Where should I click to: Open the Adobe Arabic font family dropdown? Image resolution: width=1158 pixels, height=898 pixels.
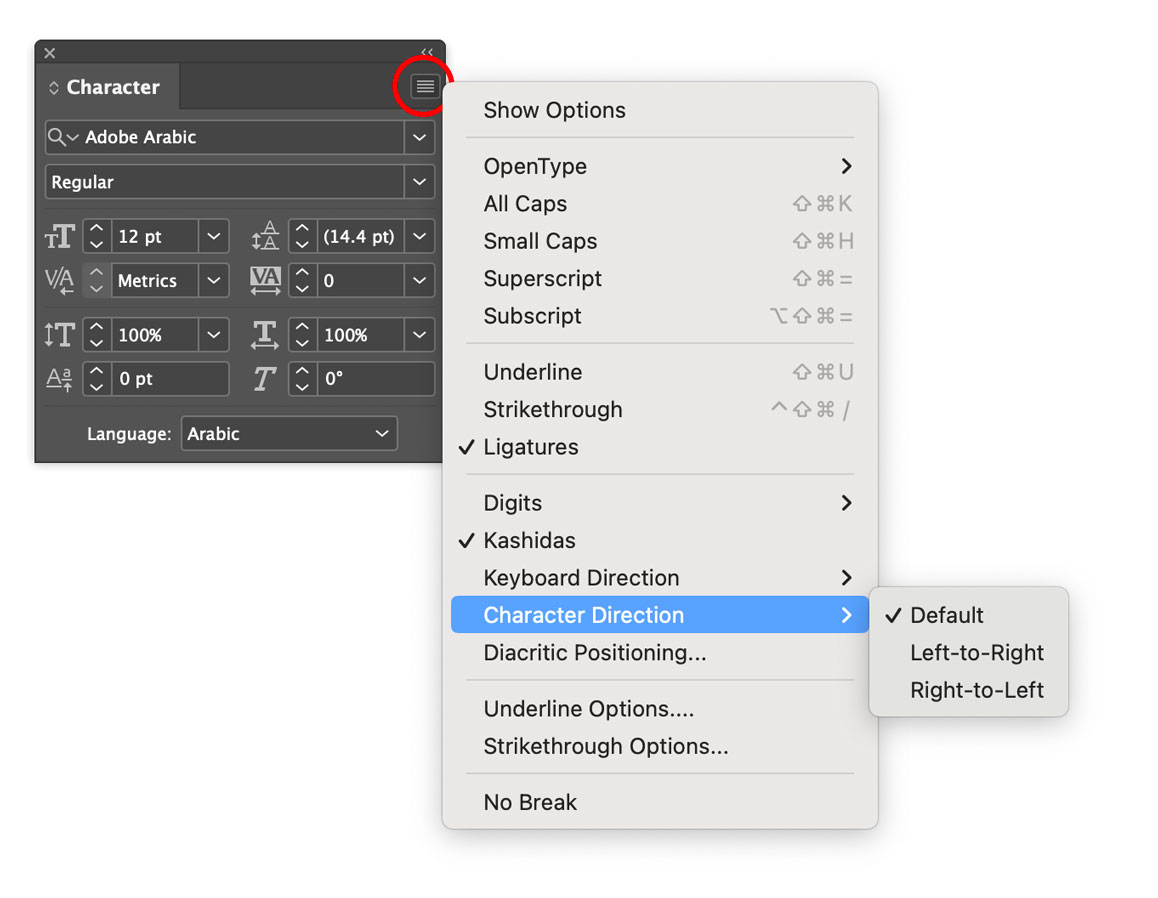click(419, 137)
